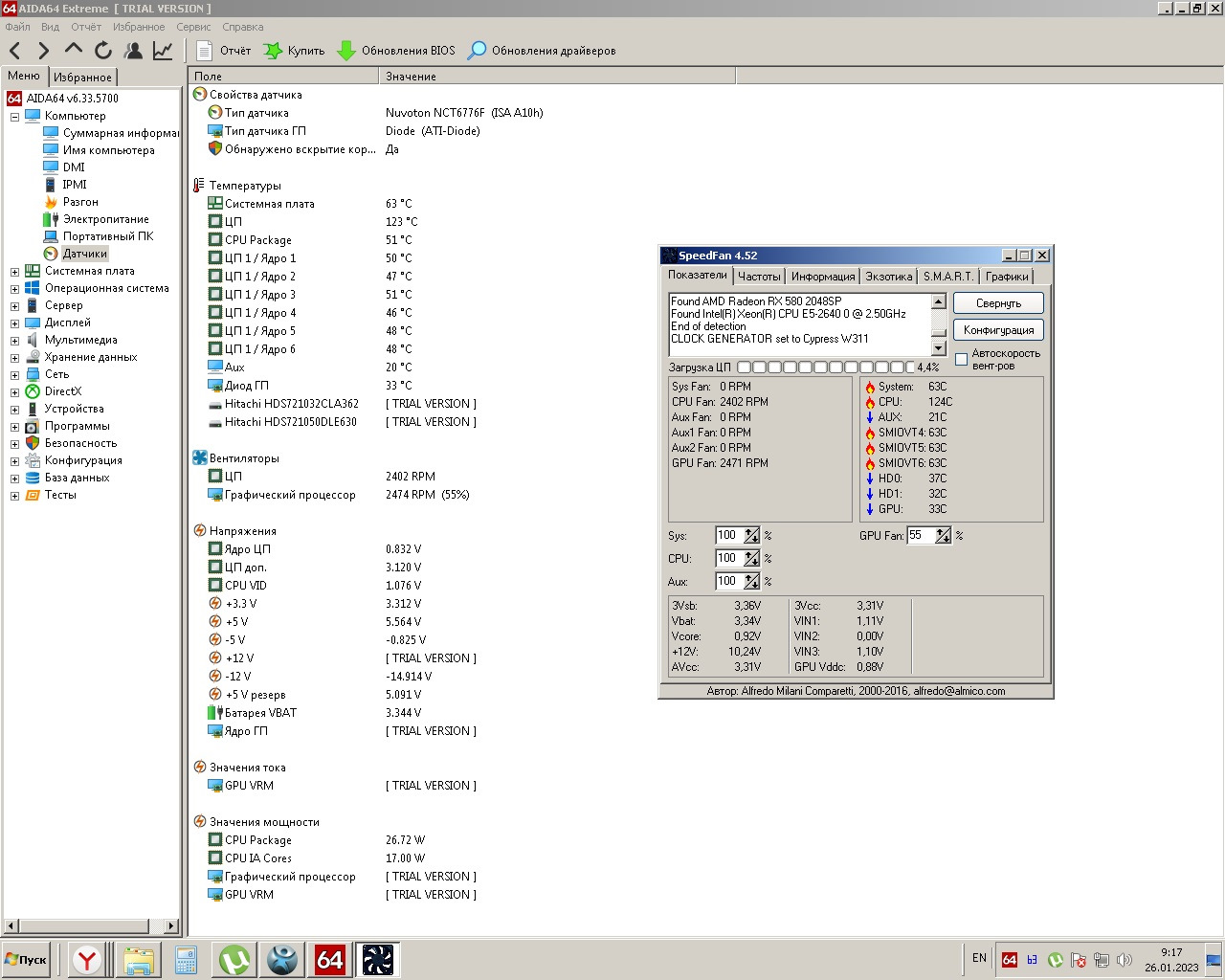Expand the Устройства tree node
This screenshot has width=1225, height=980.
[x=14, y=410]
